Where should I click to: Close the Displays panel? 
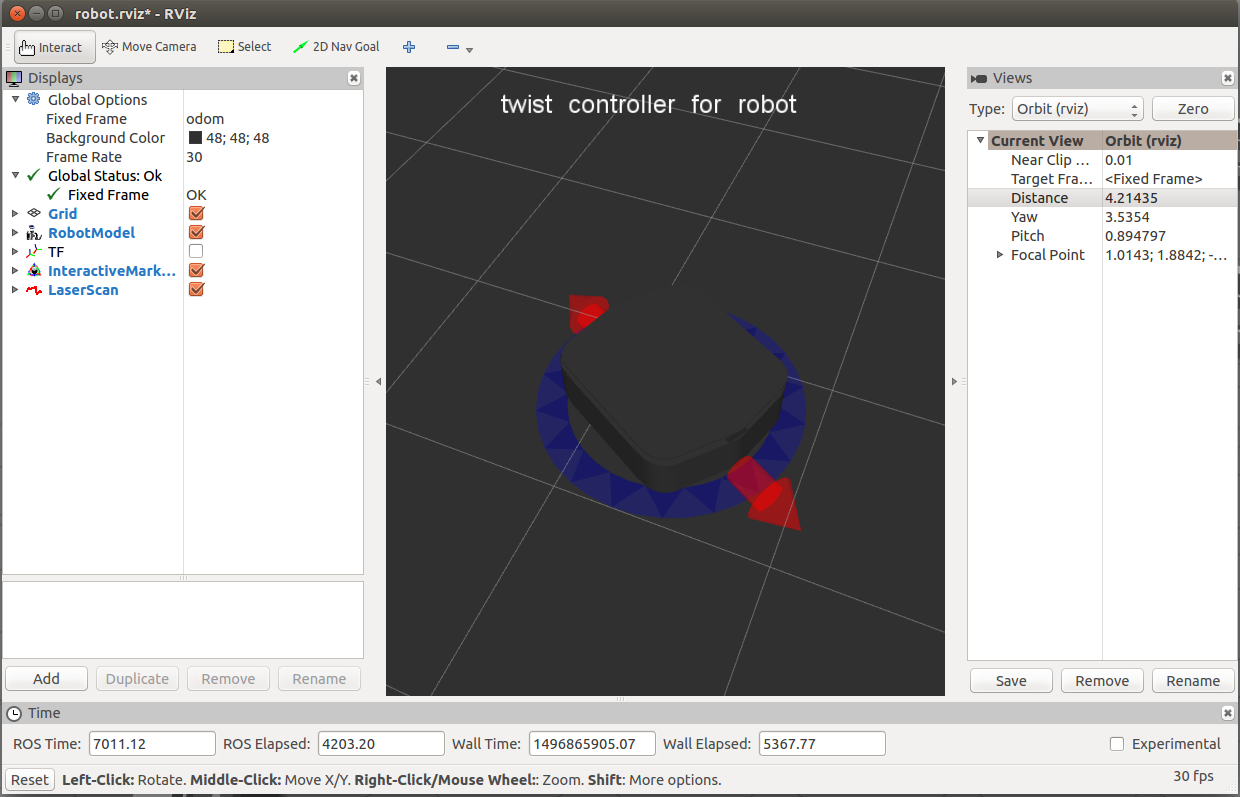click(353, 78)
